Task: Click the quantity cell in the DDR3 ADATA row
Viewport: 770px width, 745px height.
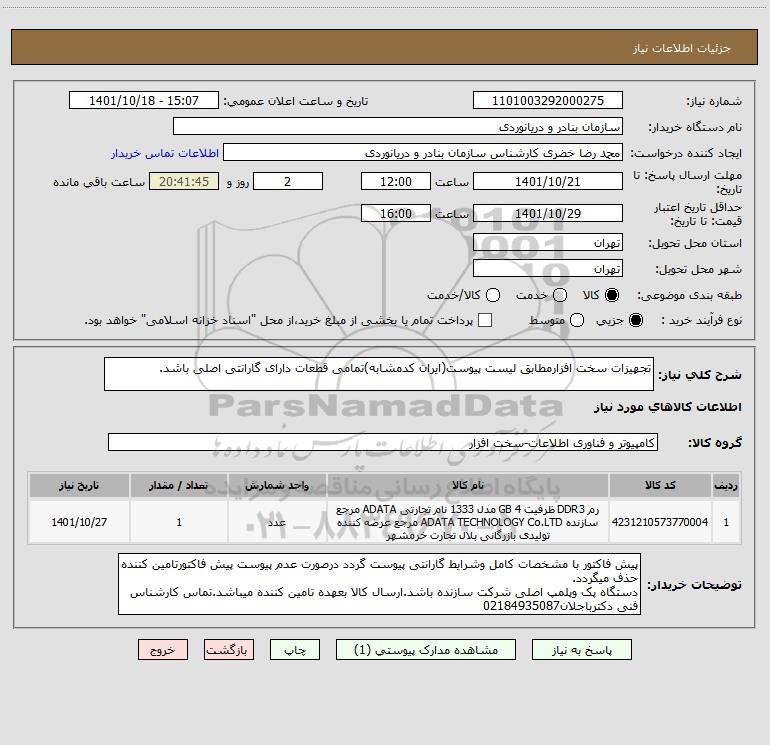Action: (179, 522)
